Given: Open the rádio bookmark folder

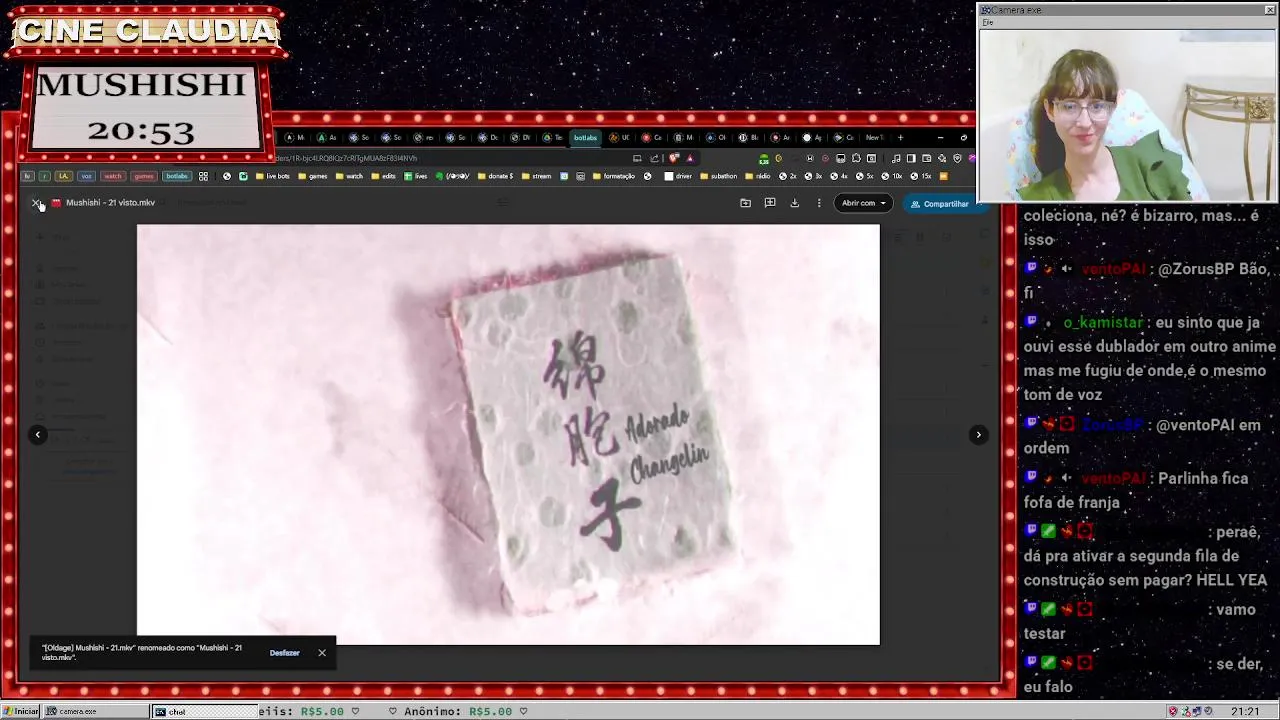Looking at the screenshot, I should coord(757,176).
